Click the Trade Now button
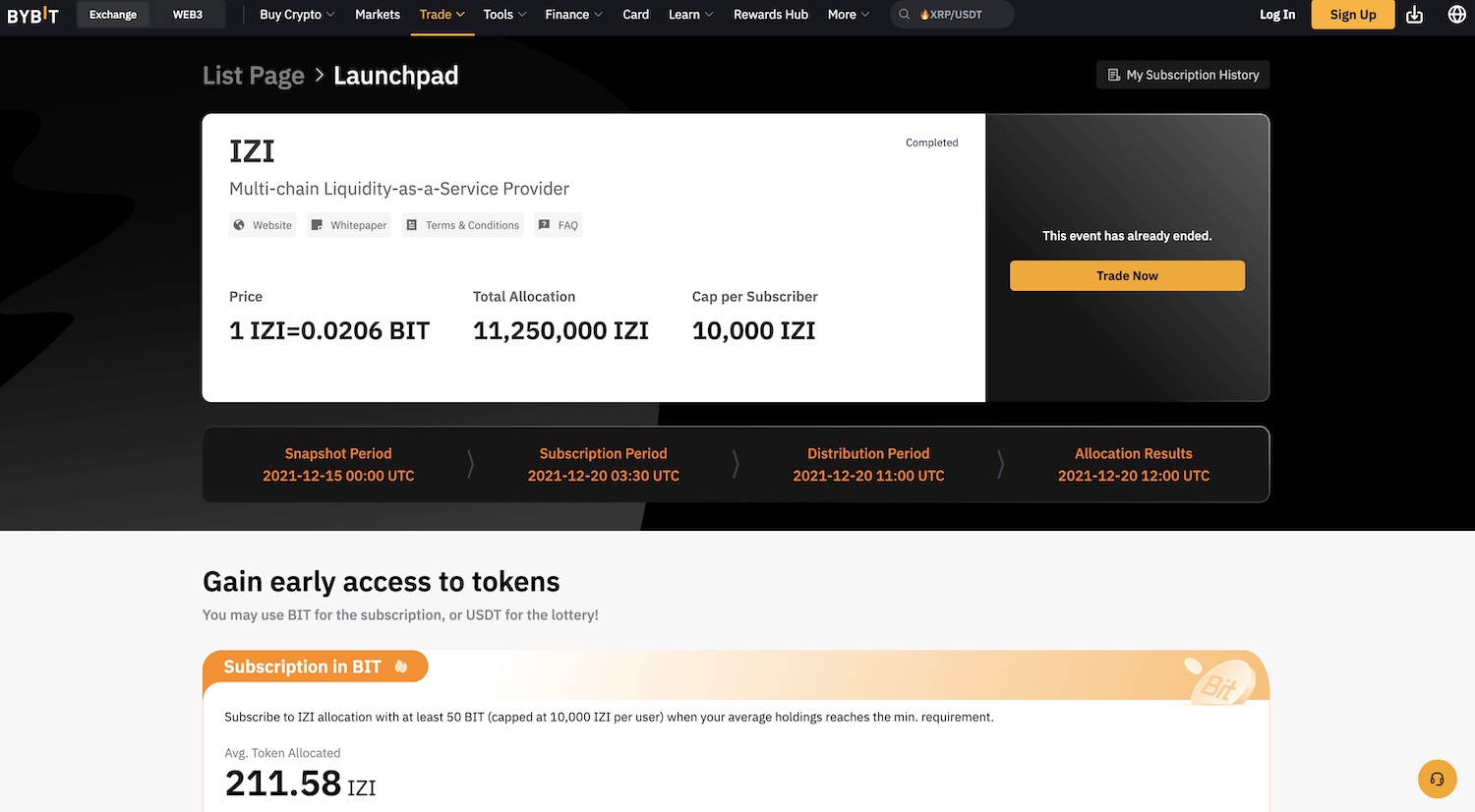Viewport: 1475px width, 812px height. coord(1127,275)
